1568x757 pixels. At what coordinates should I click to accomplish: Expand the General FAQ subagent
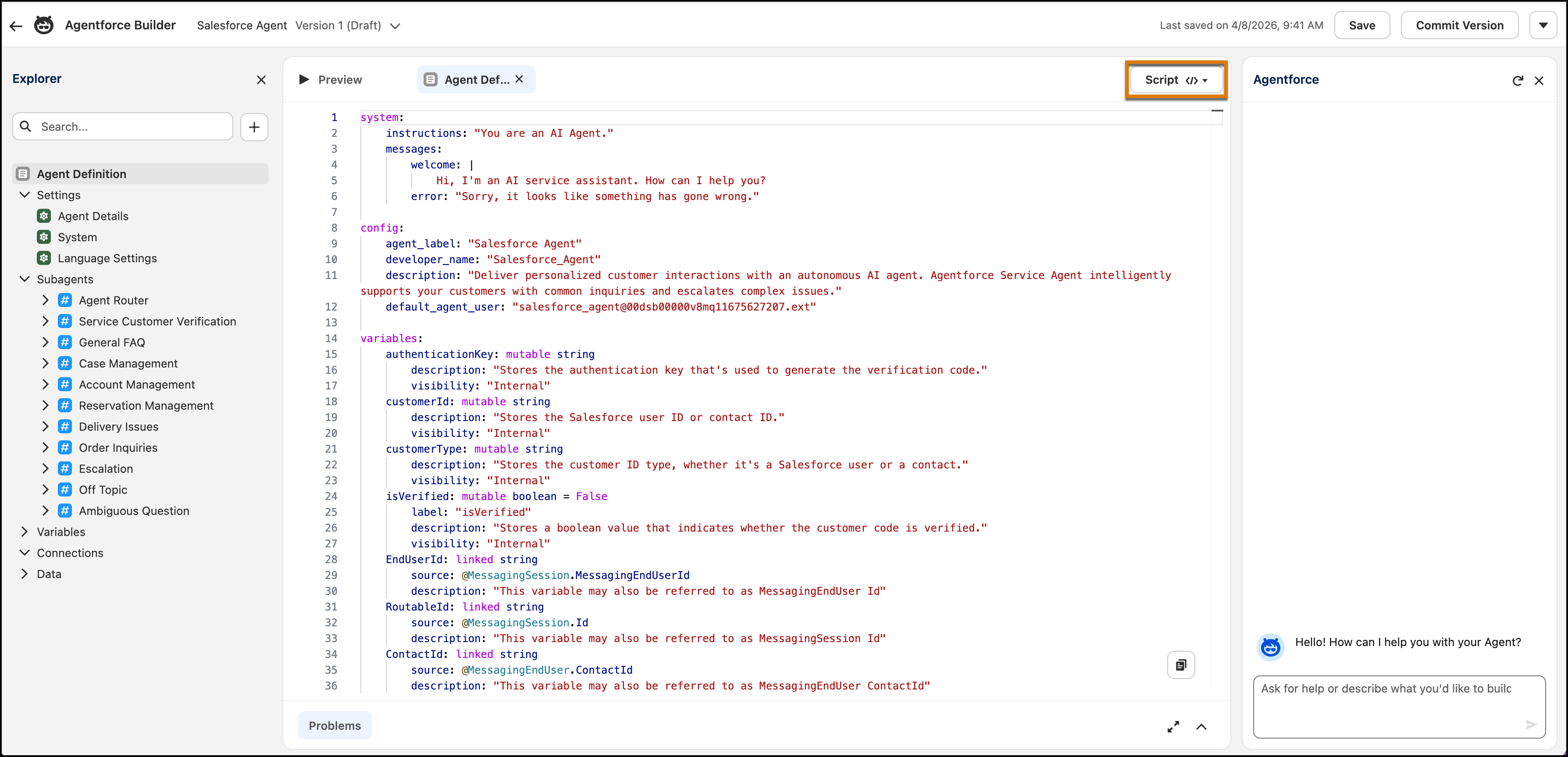pos(45,342)
